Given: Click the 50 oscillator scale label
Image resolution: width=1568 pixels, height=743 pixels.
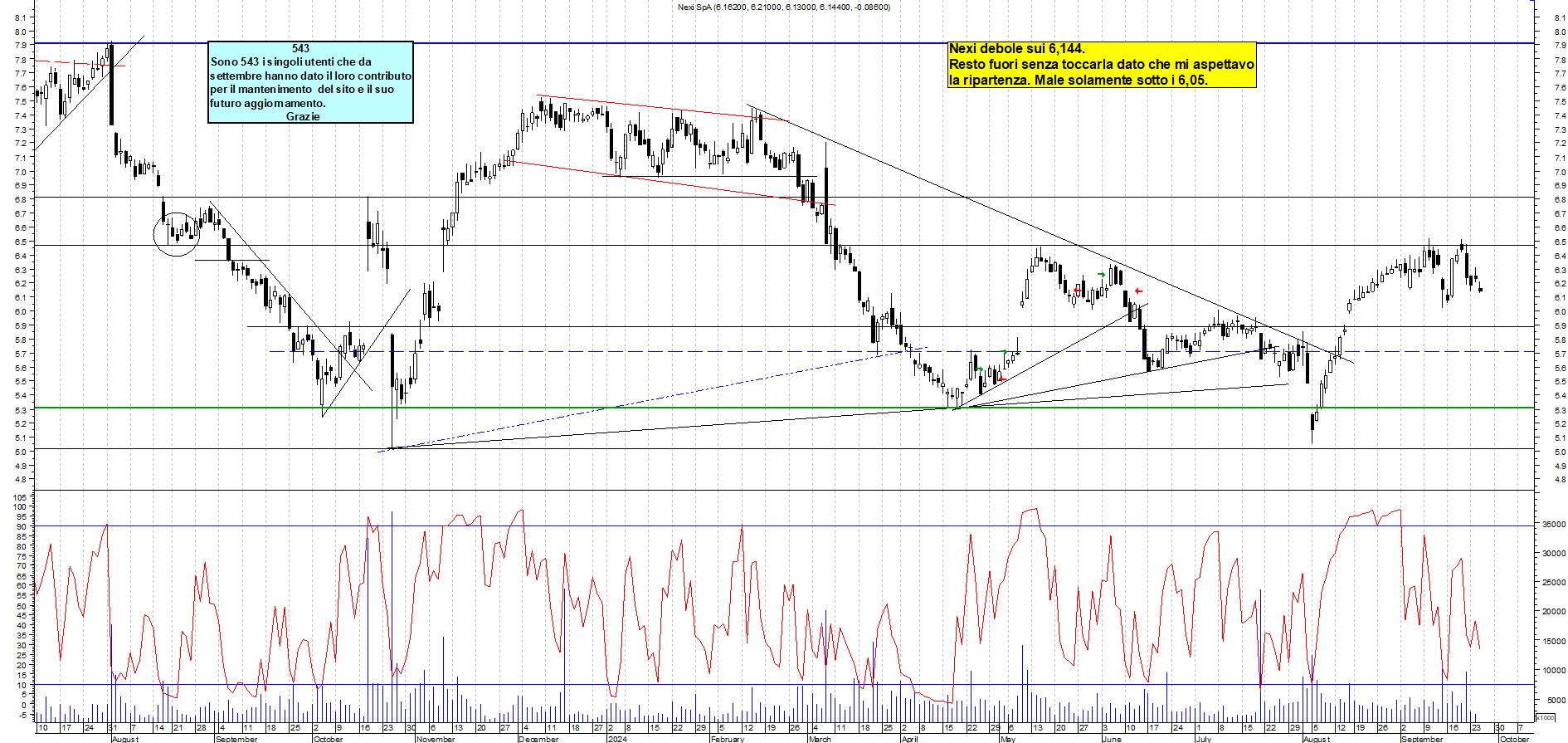Looking at the screenshot, I should tap(22, 606).
